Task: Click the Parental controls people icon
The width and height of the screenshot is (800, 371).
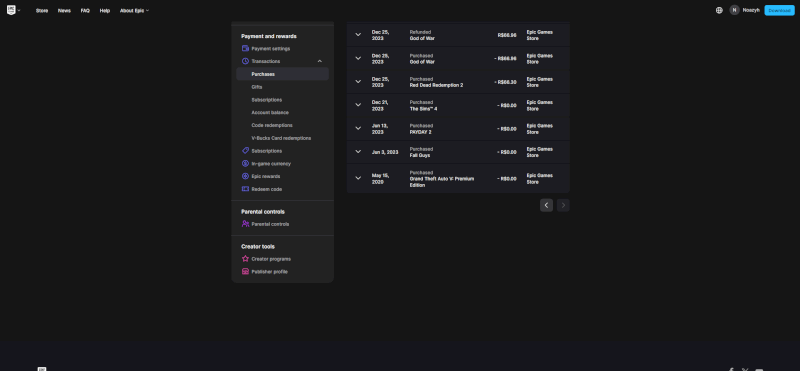Action: [245, 224]
